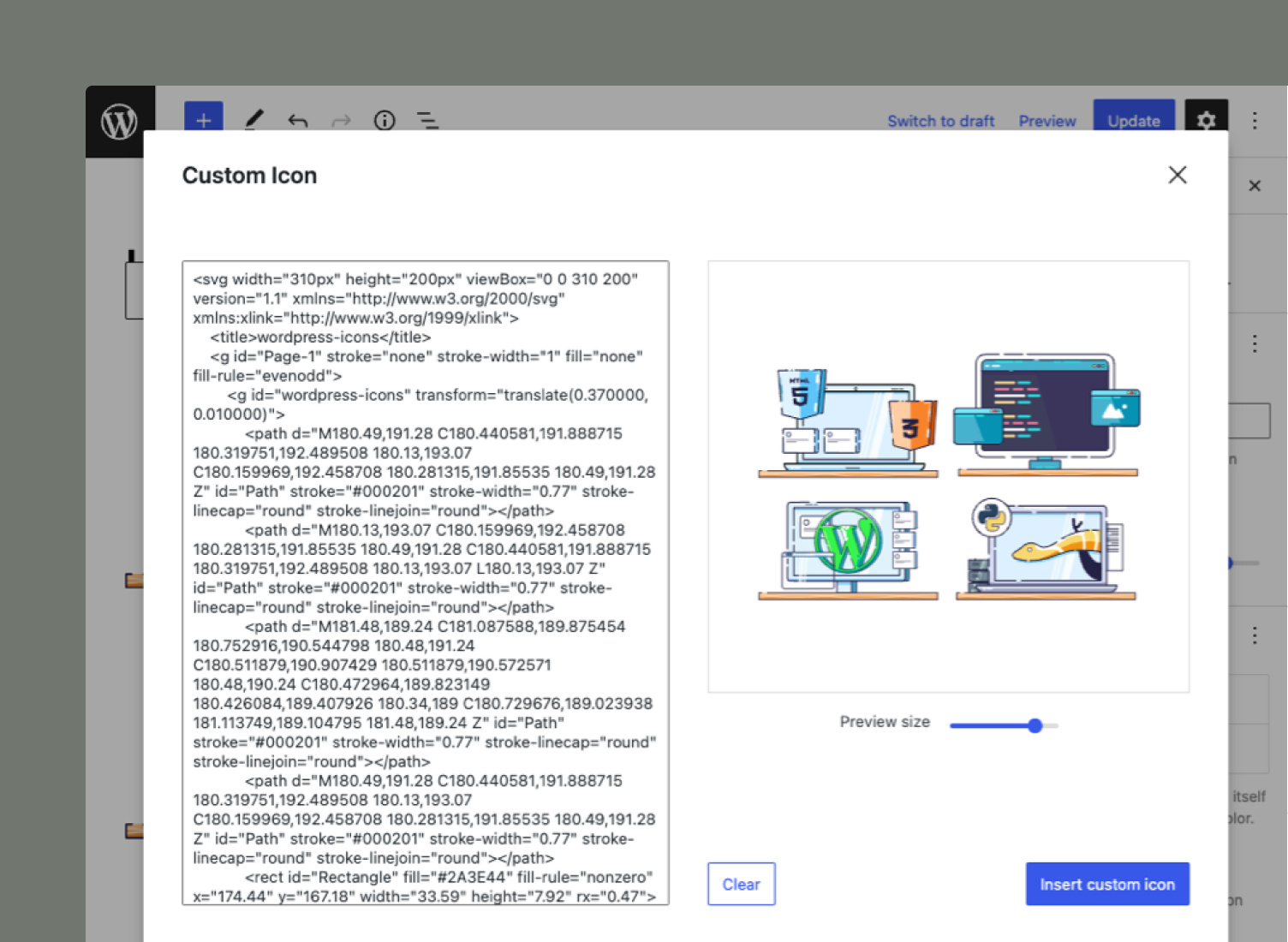Click the Preview link
This screenshot has width=1288, height=942.
[1047, 122]
